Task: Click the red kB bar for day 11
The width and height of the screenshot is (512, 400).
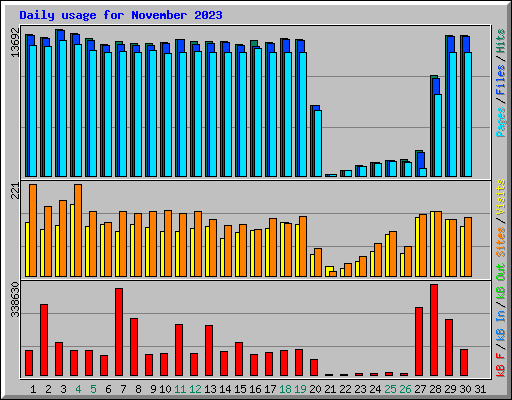Action: pos(179,350)
